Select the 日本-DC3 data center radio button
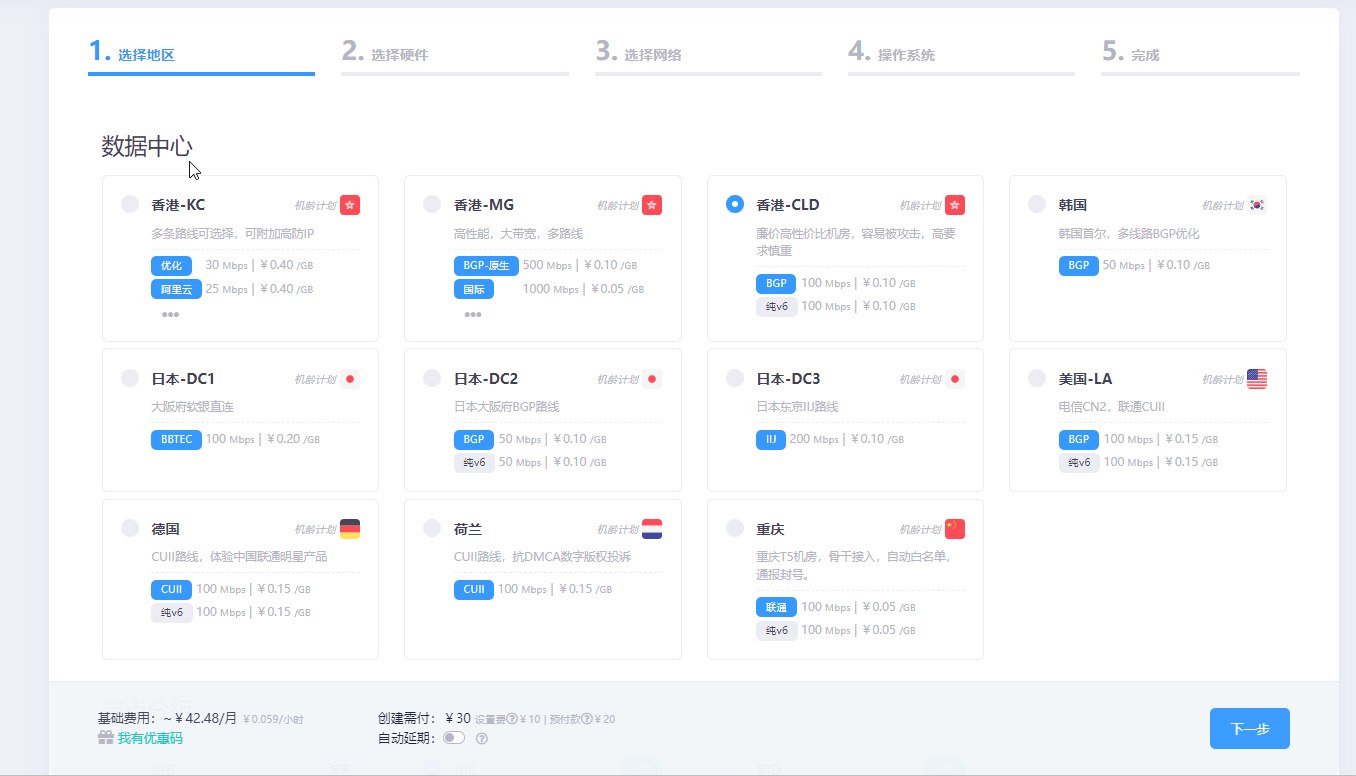The height and width of the screenshot is (776, 1356). click(x=735, y=378)
